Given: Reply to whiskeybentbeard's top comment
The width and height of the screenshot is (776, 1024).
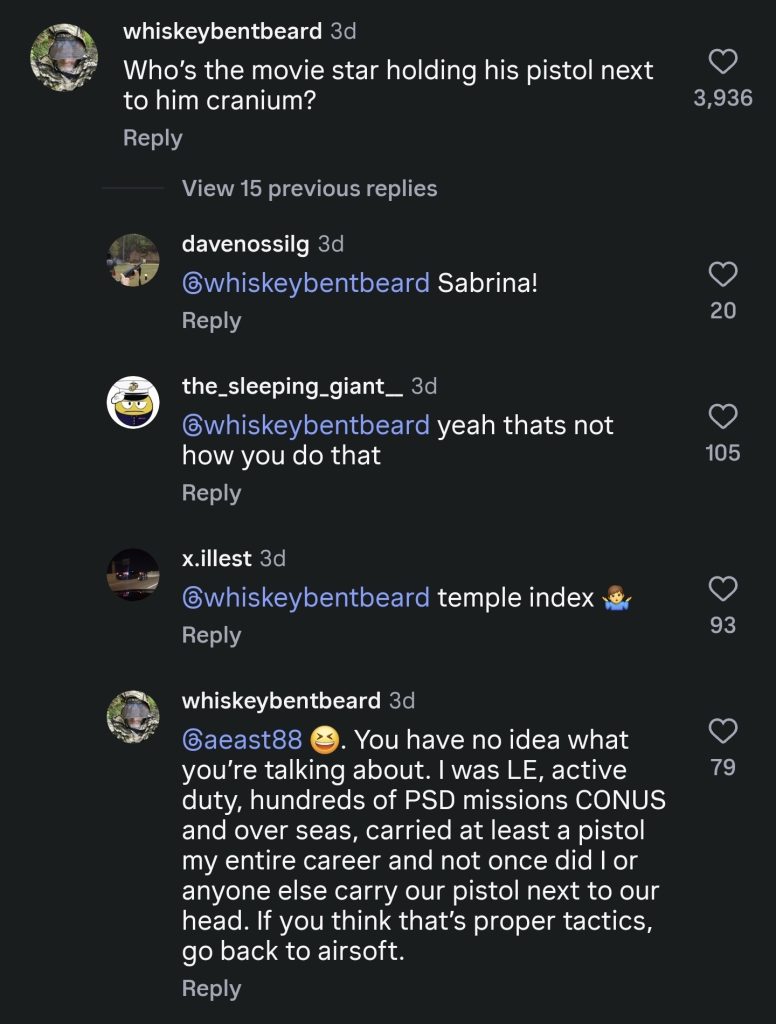Looking at the screenshot, I should click(x=152, y=138).
